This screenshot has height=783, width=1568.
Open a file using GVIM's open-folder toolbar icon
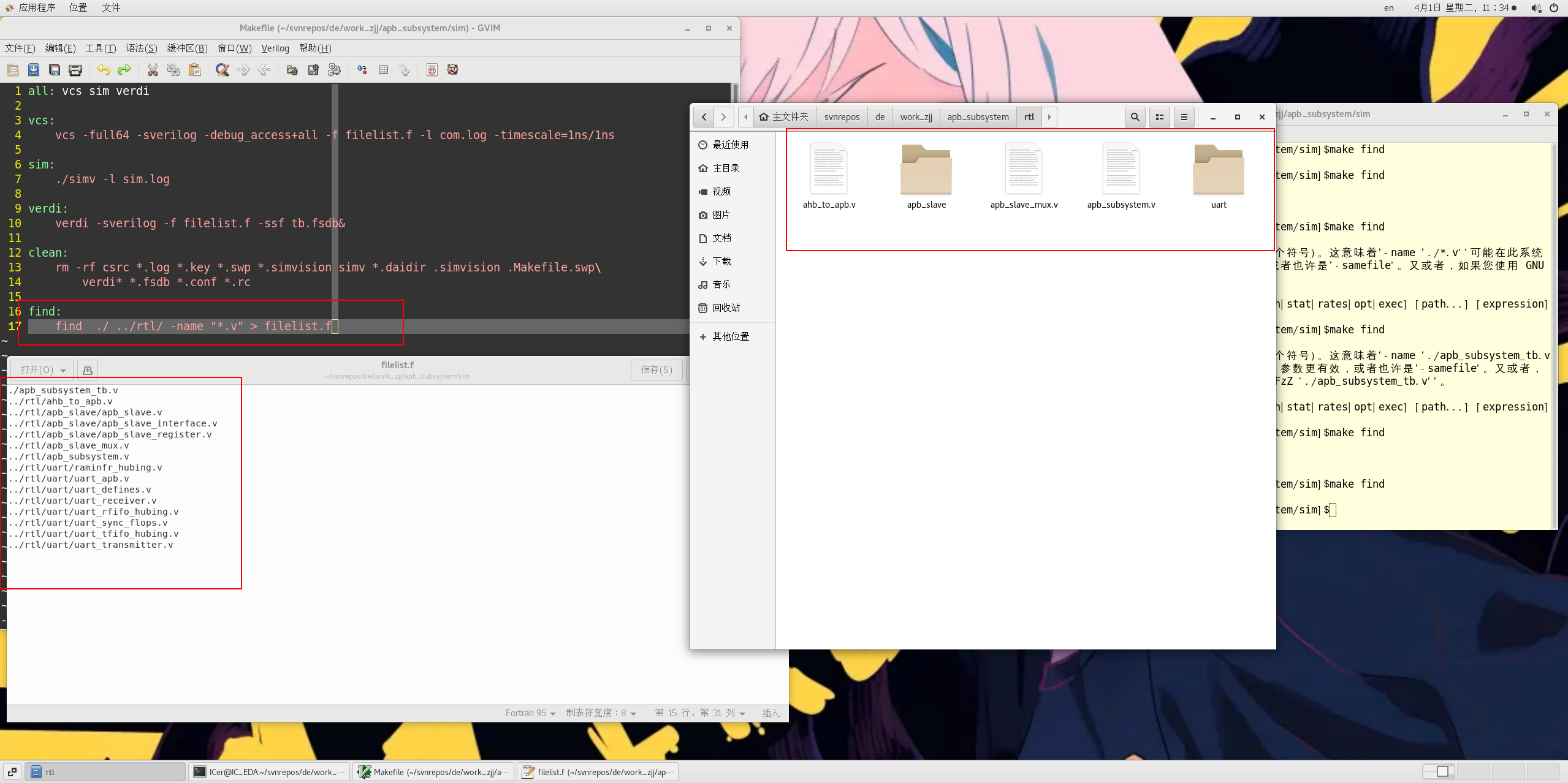pyautogui.click(x=13, y=69)
